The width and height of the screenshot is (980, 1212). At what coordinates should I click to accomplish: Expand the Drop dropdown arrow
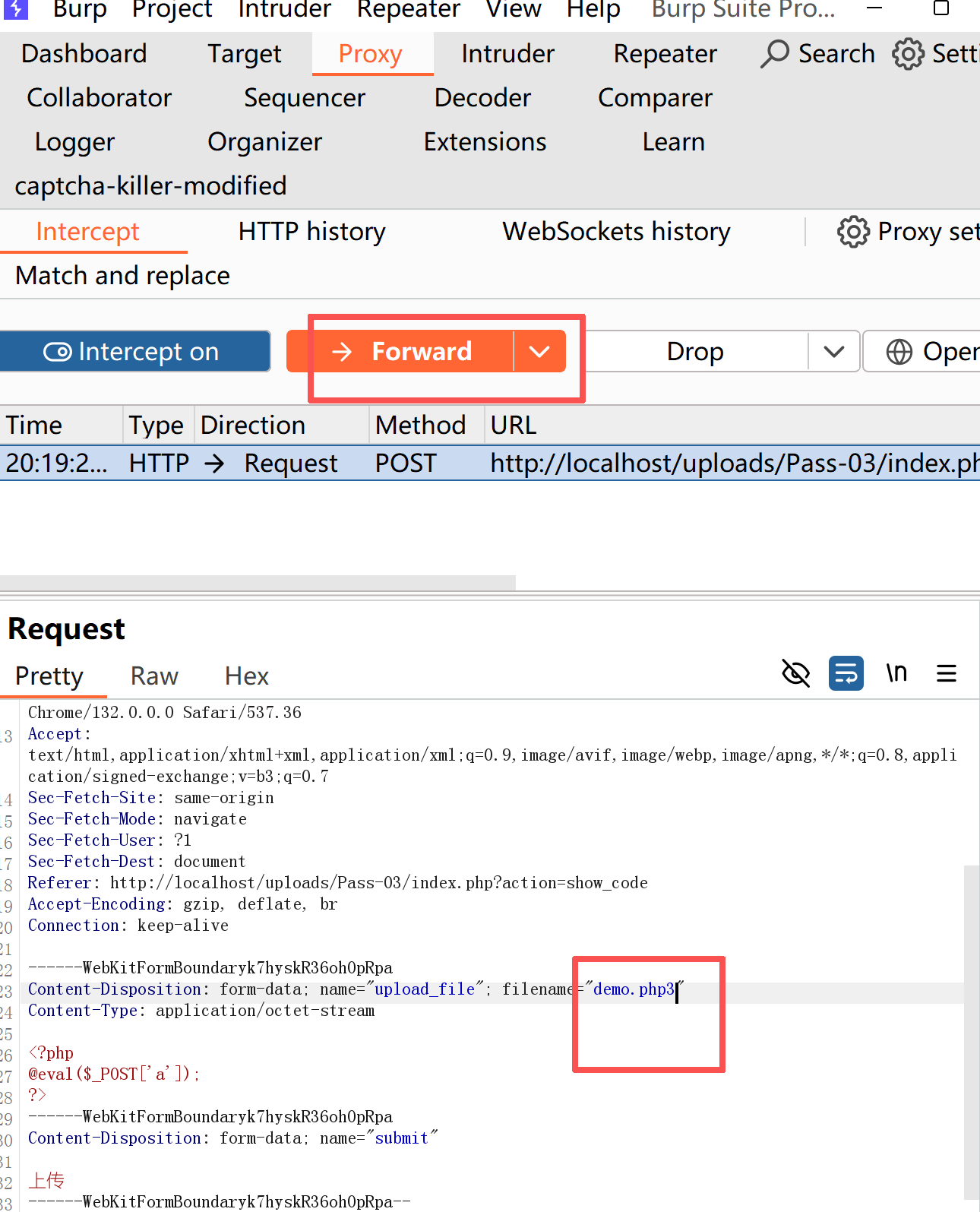(834, 351)
